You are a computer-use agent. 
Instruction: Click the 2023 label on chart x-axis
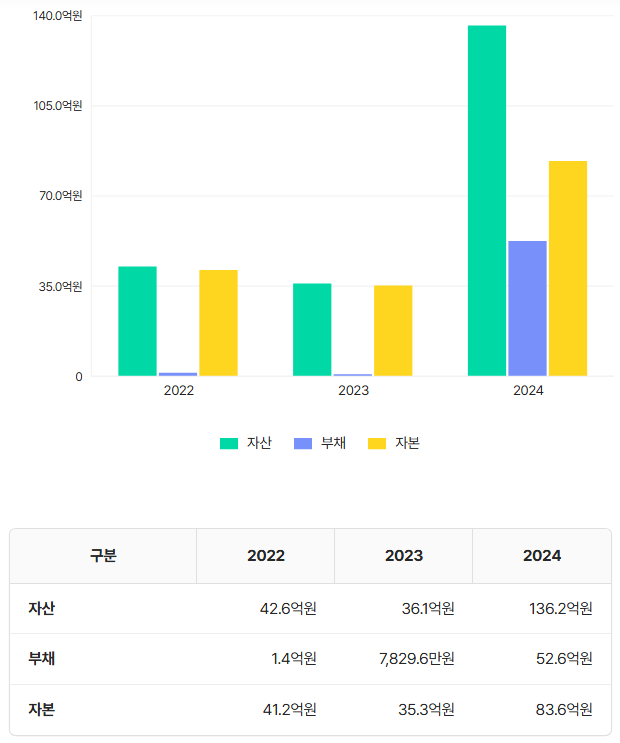(353, 391)
